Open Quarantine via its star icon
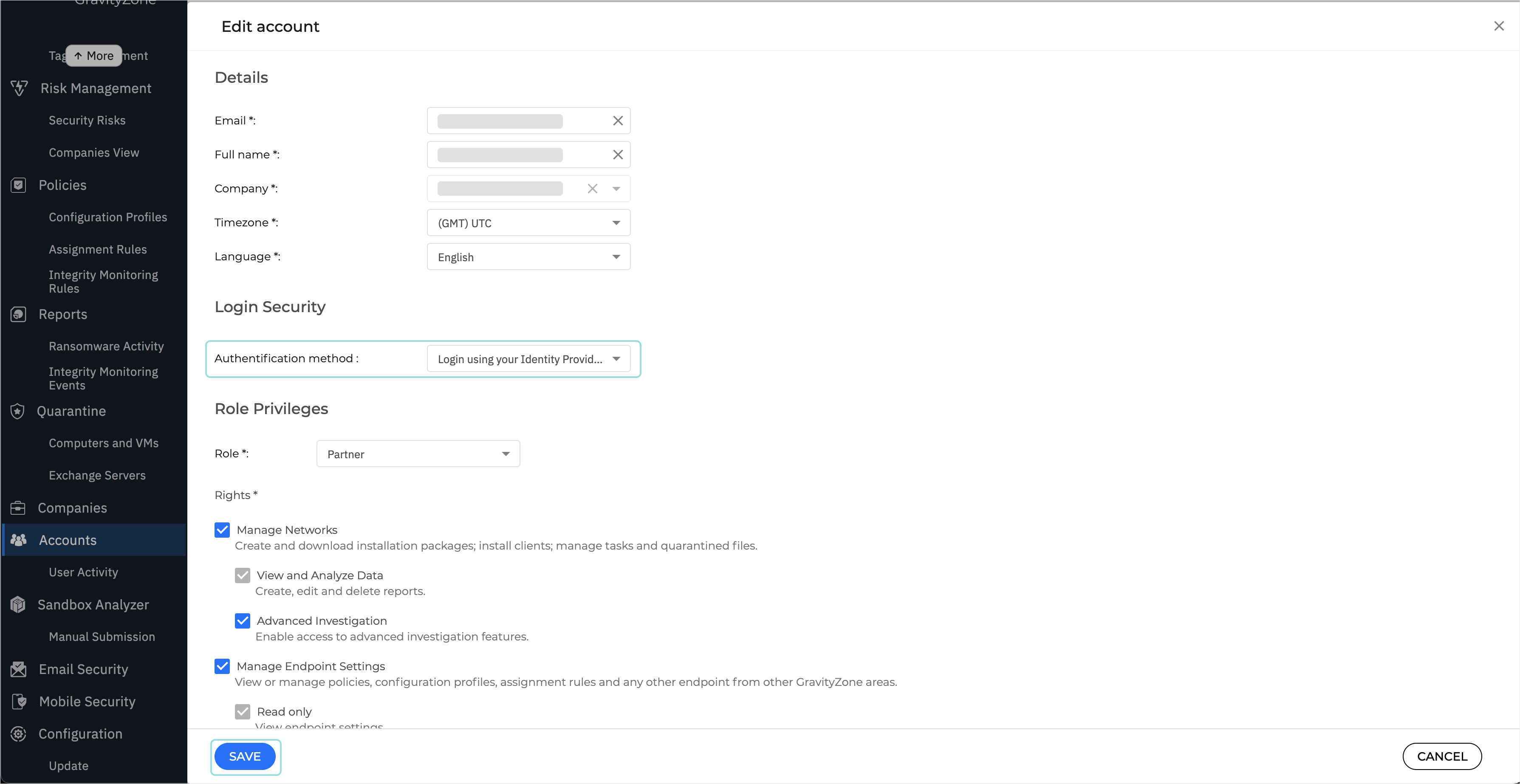The height and width of the screenshot is (784, 1520). (18, 411)
